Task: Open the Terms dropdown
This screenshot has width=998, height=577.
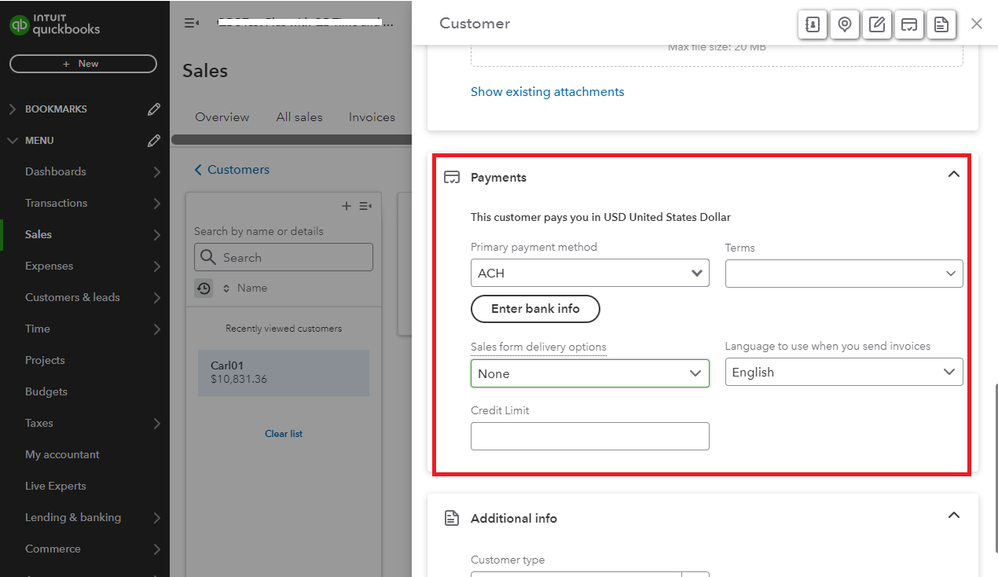Action: (x=844, y=272)
